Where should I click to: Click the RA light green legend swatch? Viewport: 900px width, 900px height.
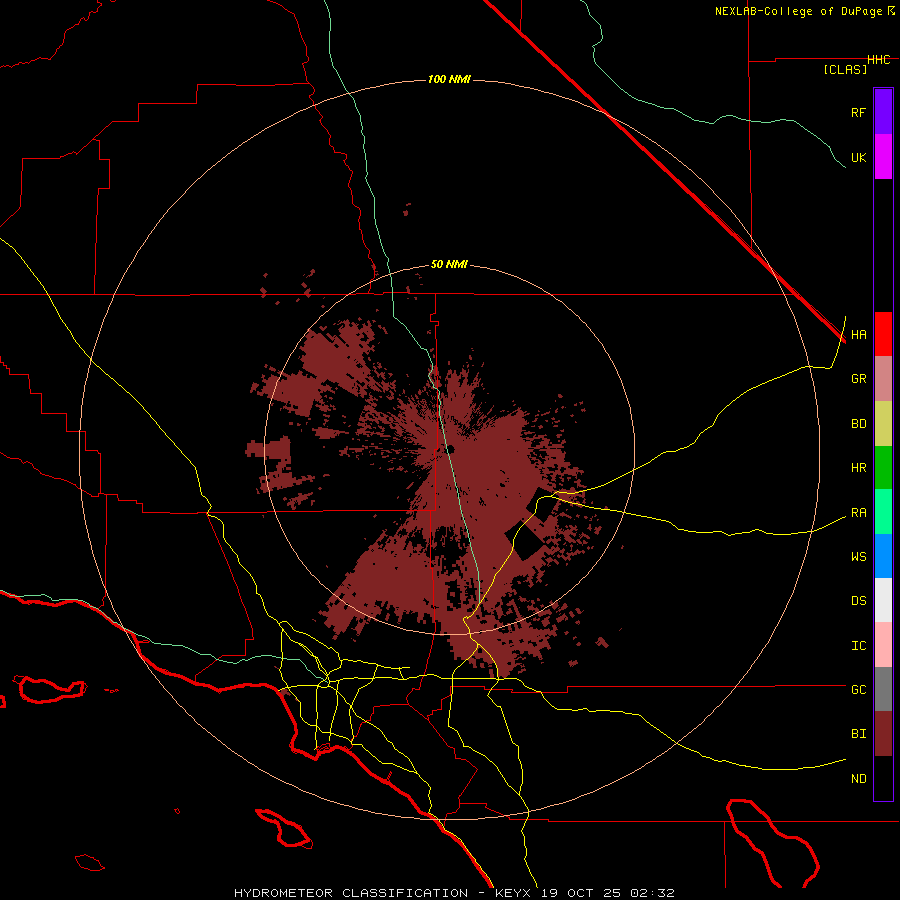pos(883,512)
